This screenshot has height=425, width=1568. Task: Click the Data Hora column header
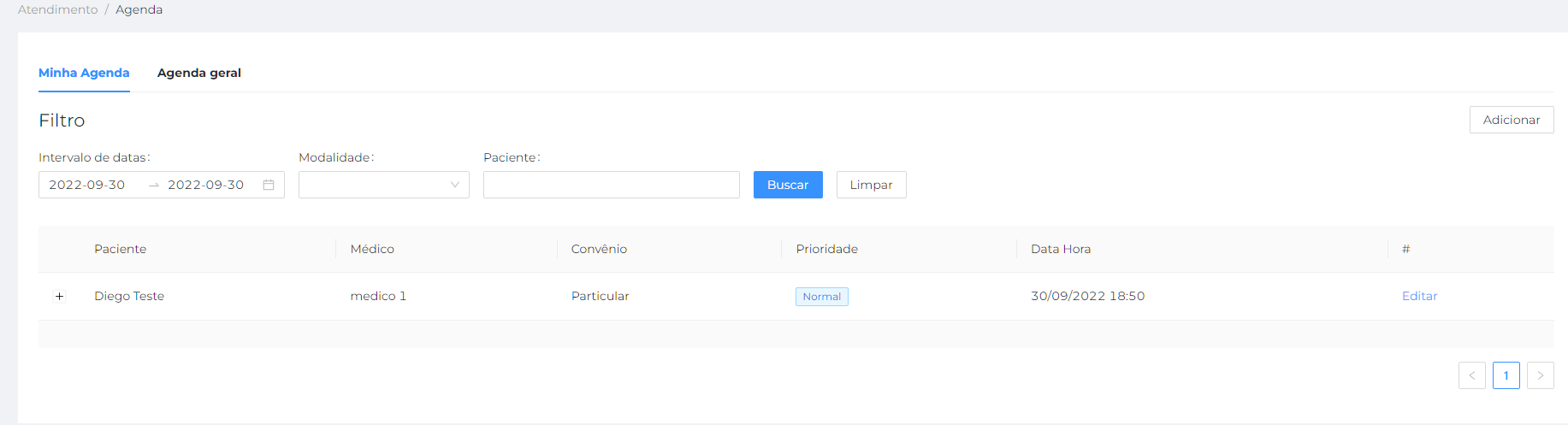(x=1060, y=249)
